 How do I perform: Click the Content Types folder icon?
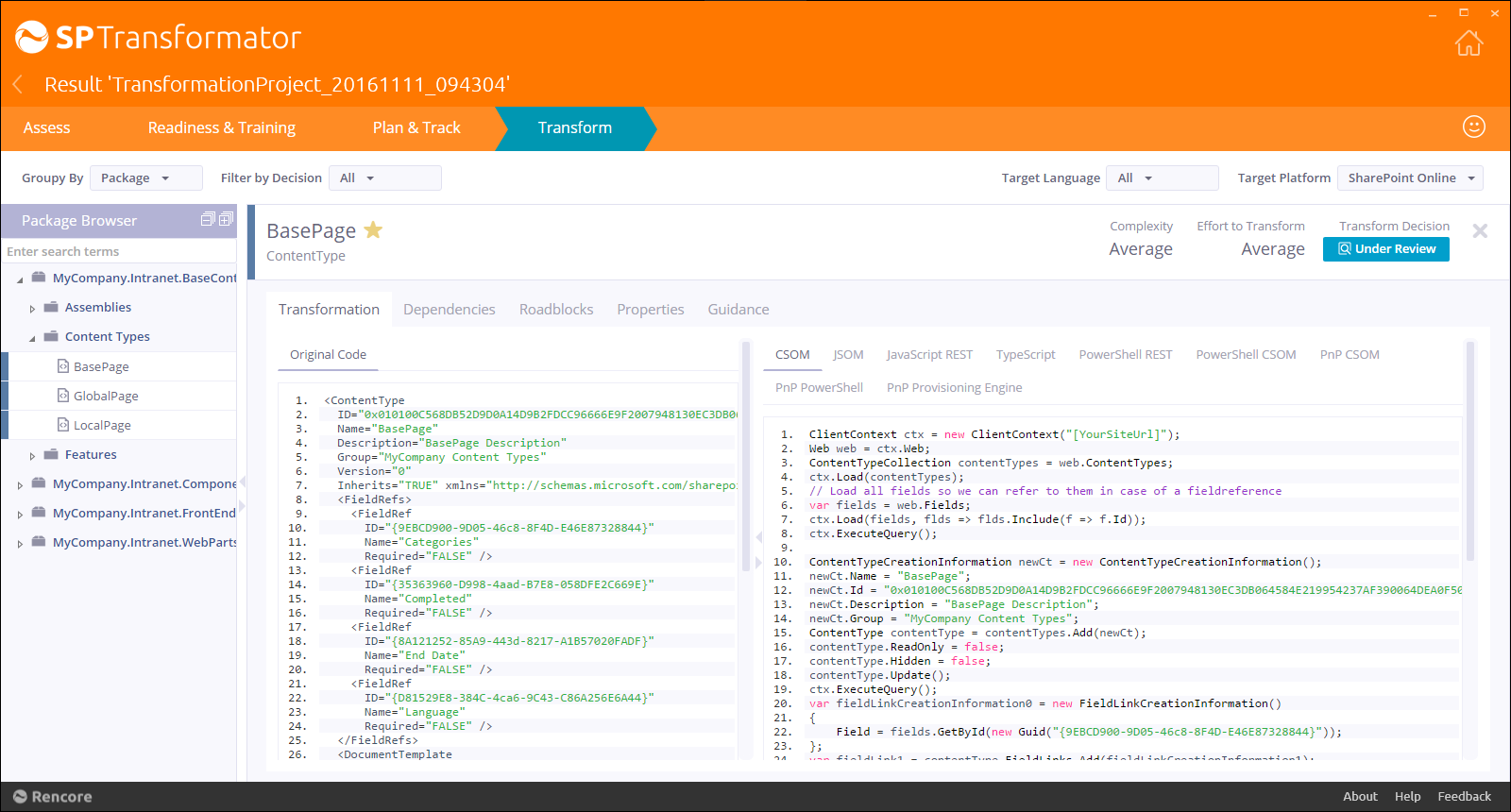pyautogui.click(x=51, y=336)
